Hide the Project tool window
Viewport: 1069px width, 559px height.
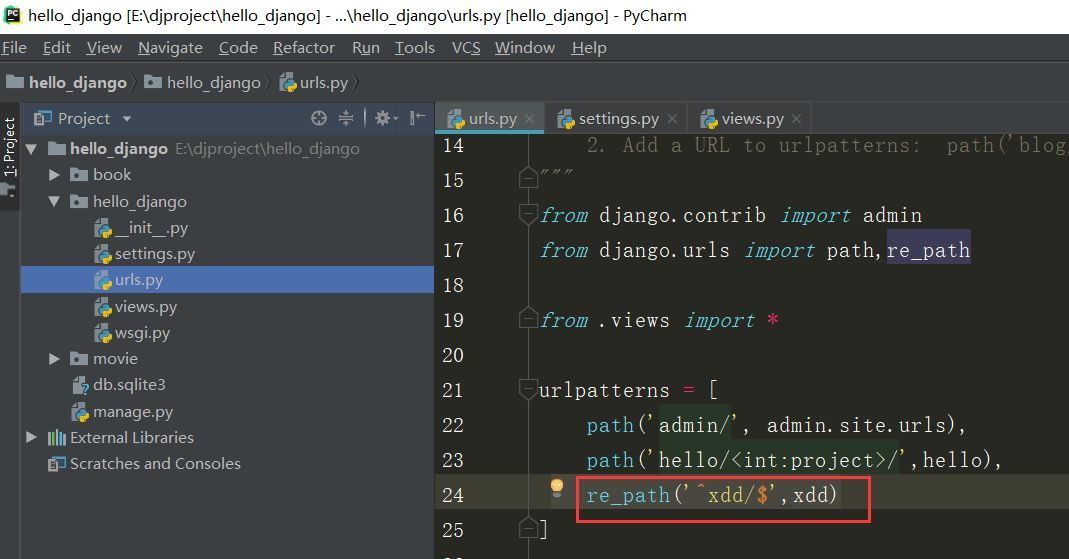(x=417, y=118)
